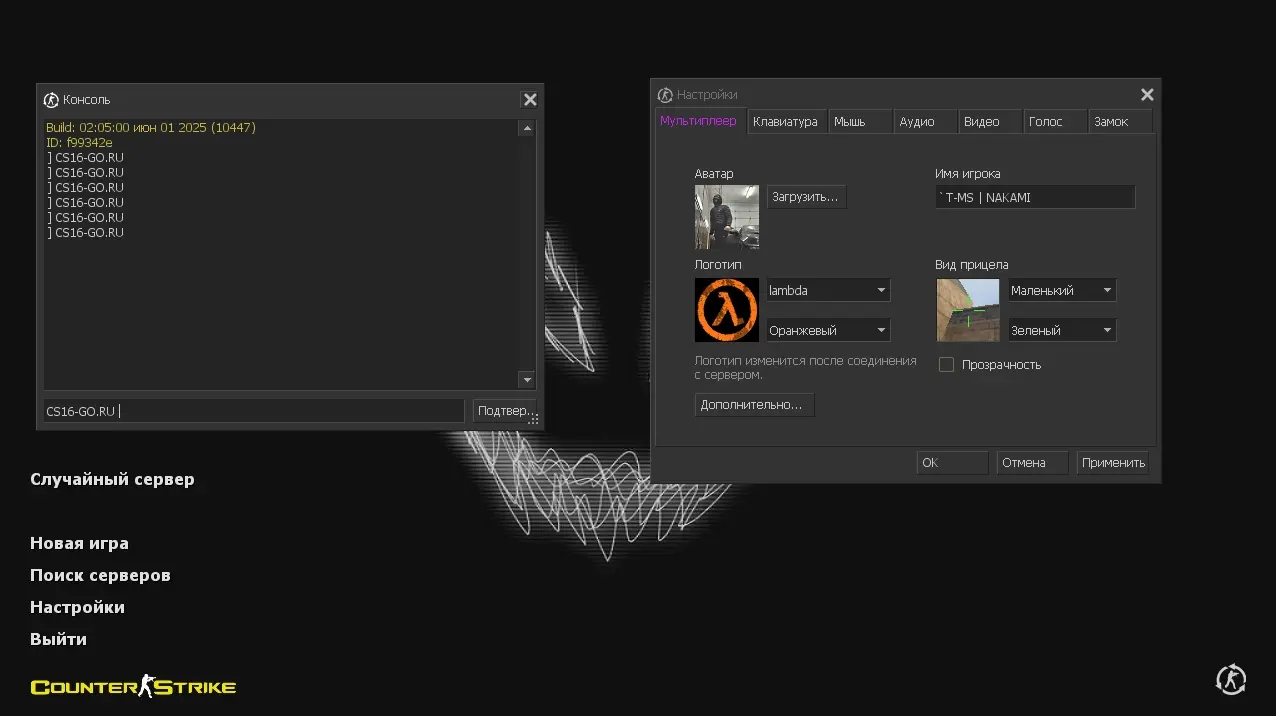Click the Counter-Strike logo at bottom left
Screen dimensions: 1276x716
click(133, 686)
